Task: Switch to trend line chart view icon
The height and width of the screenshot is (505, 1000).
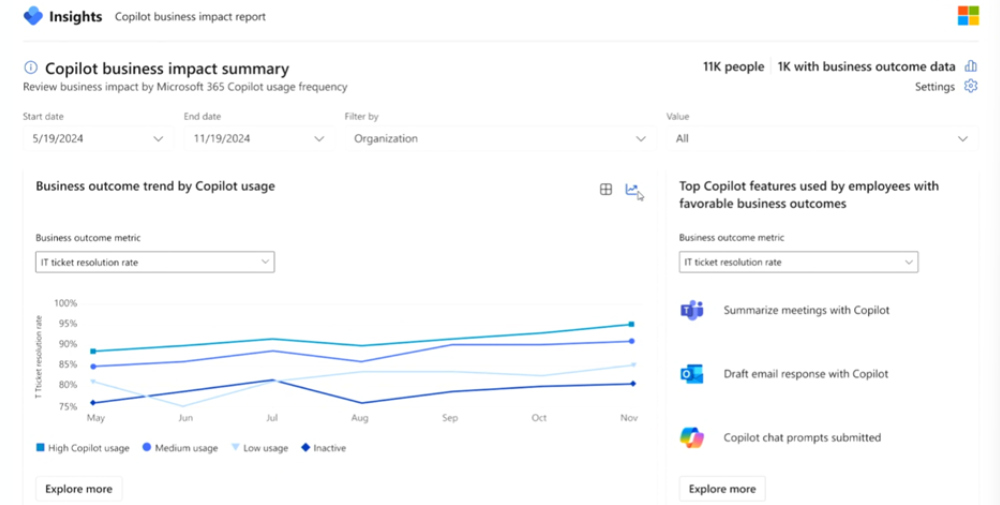Action: tap(632, 189)
